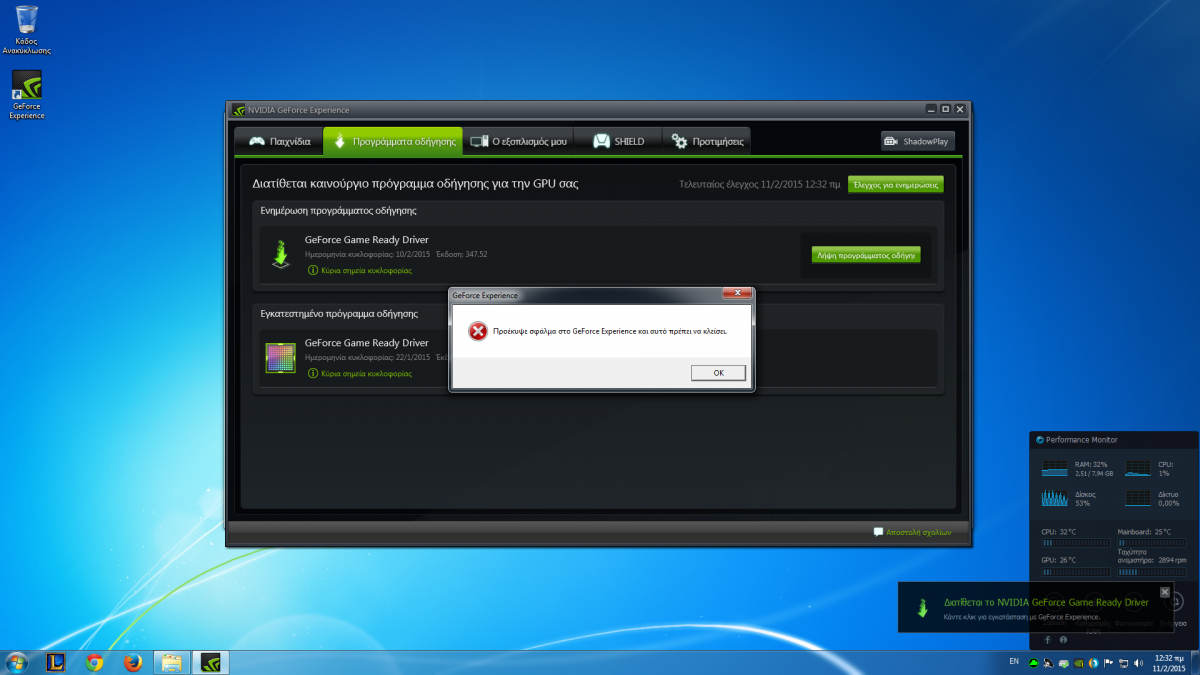The width and height of the screenshot is (1200, 675).
Task: Click the Performance Monitor title icon
Action: (1040, 440)
